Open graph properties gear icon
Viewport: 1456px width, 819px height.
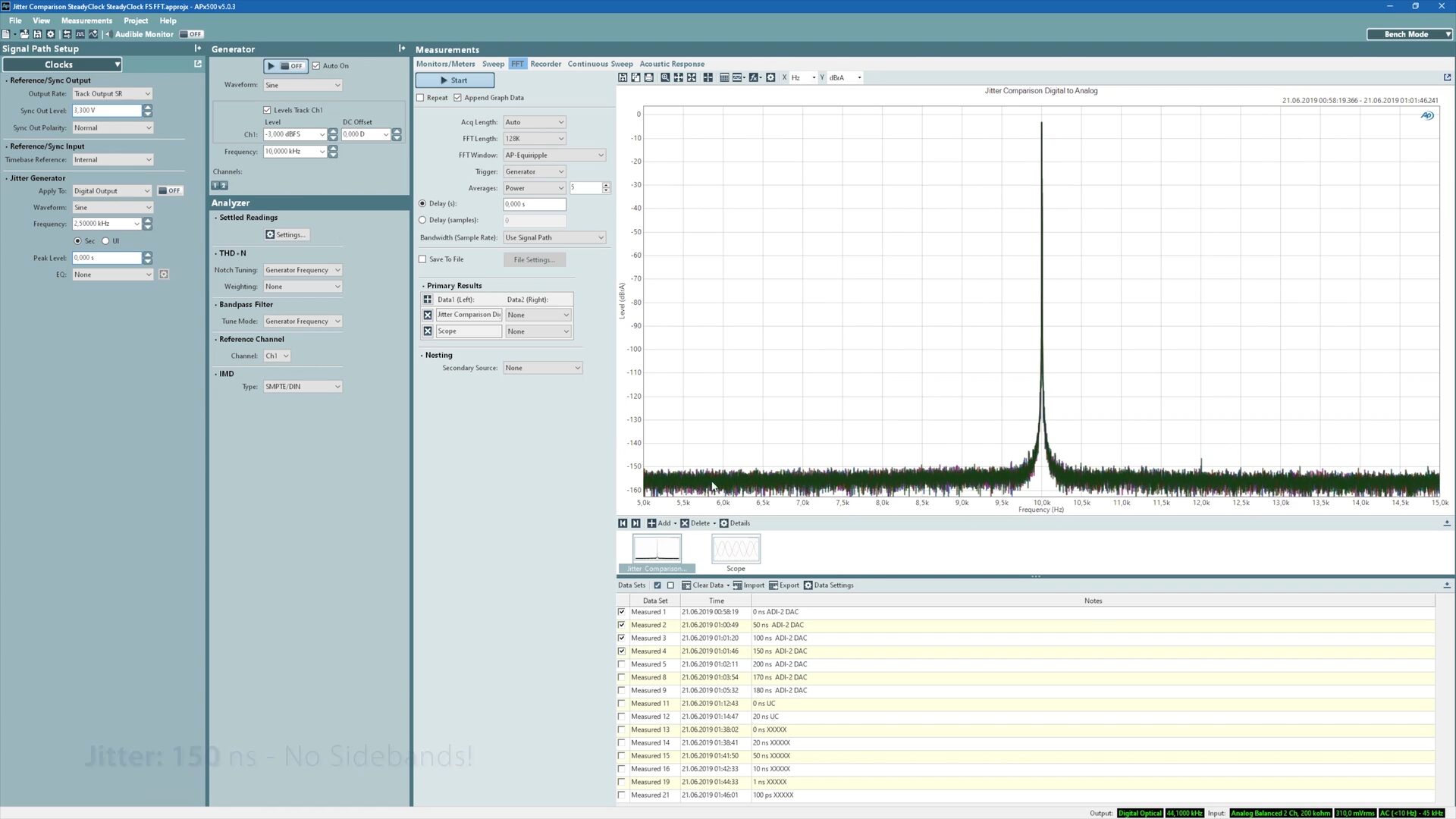click(x=770, y=77)
